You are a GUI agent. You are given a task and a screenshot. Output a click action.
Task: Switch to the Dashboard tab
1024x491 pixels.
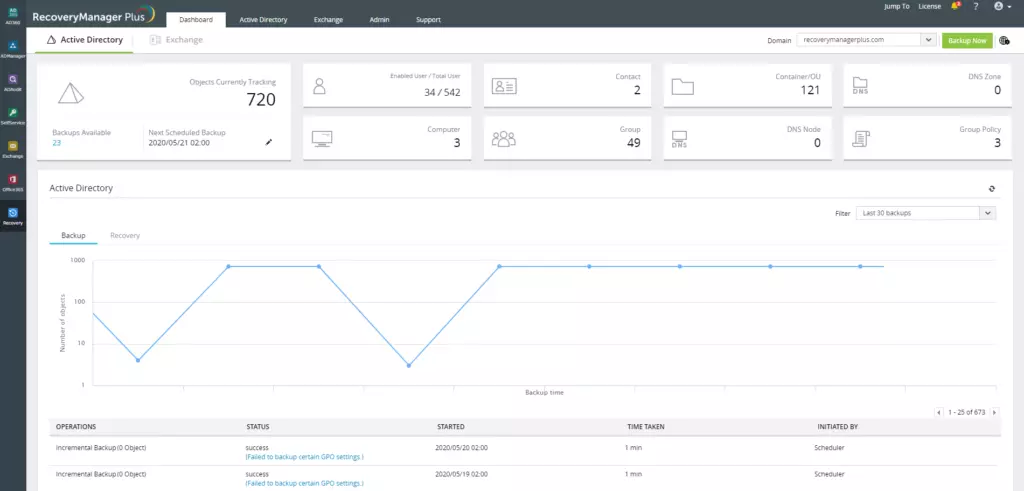[196, 20]
